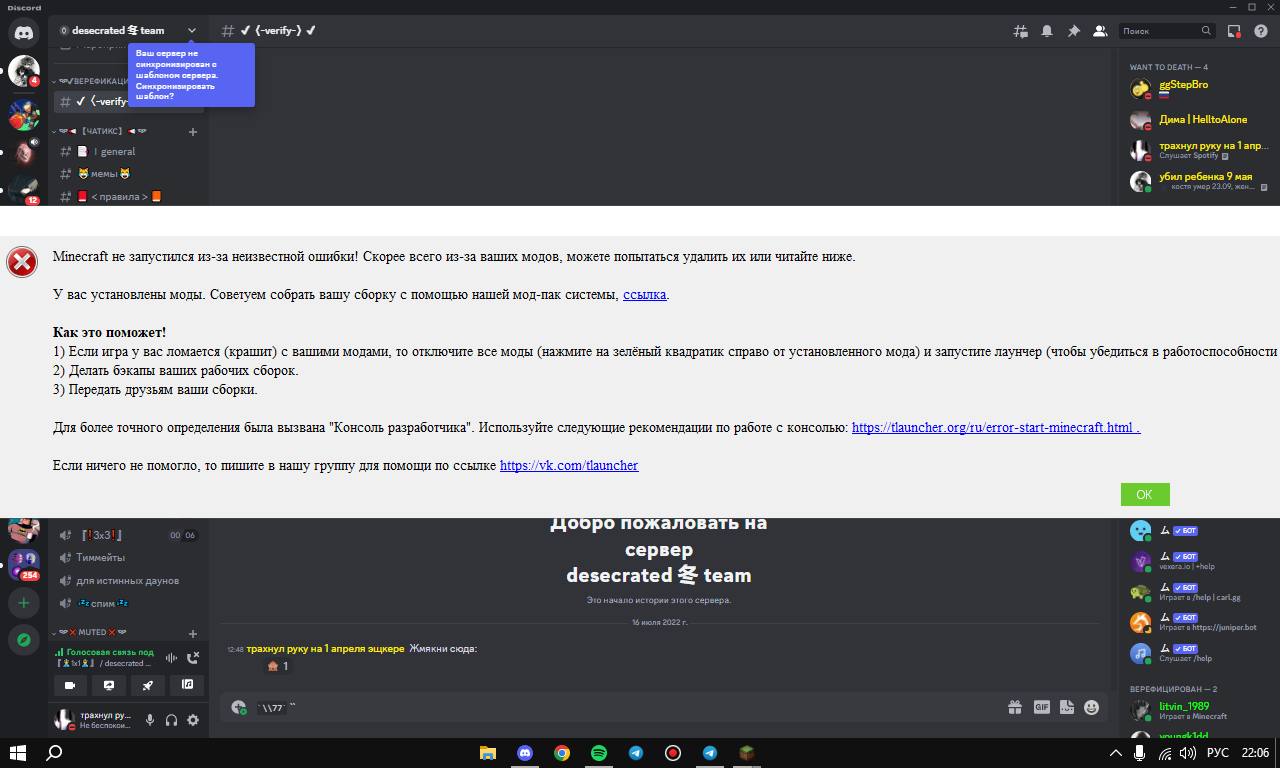1280x768 pixels.
Task: Mute your microphone in Discord
Action: tap(150, 720)
